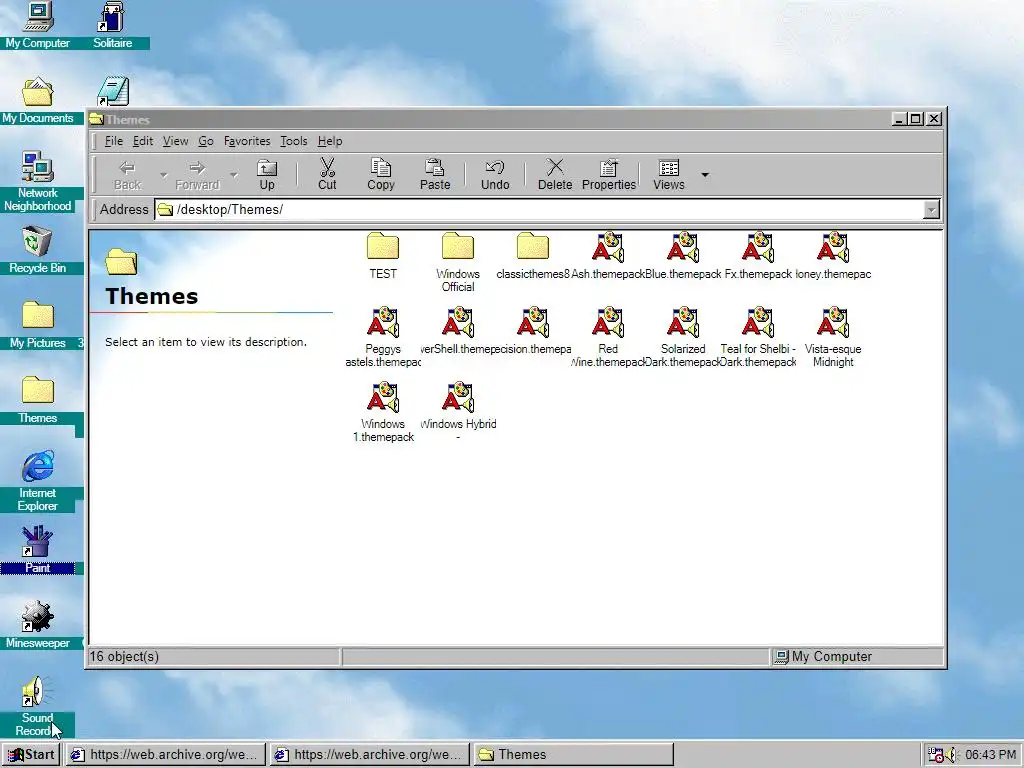Click the Delete X icon

(555, 168)
